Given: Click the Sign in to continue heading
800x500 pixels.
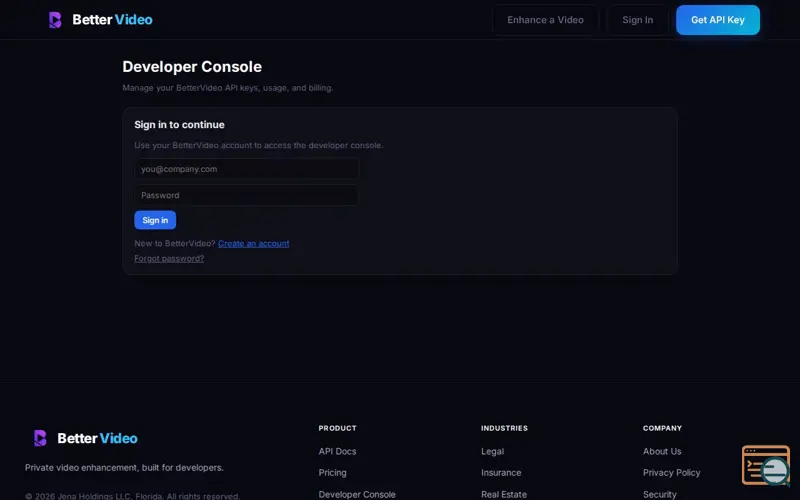Looking at the screenshot, I should [x=179, y=124].
